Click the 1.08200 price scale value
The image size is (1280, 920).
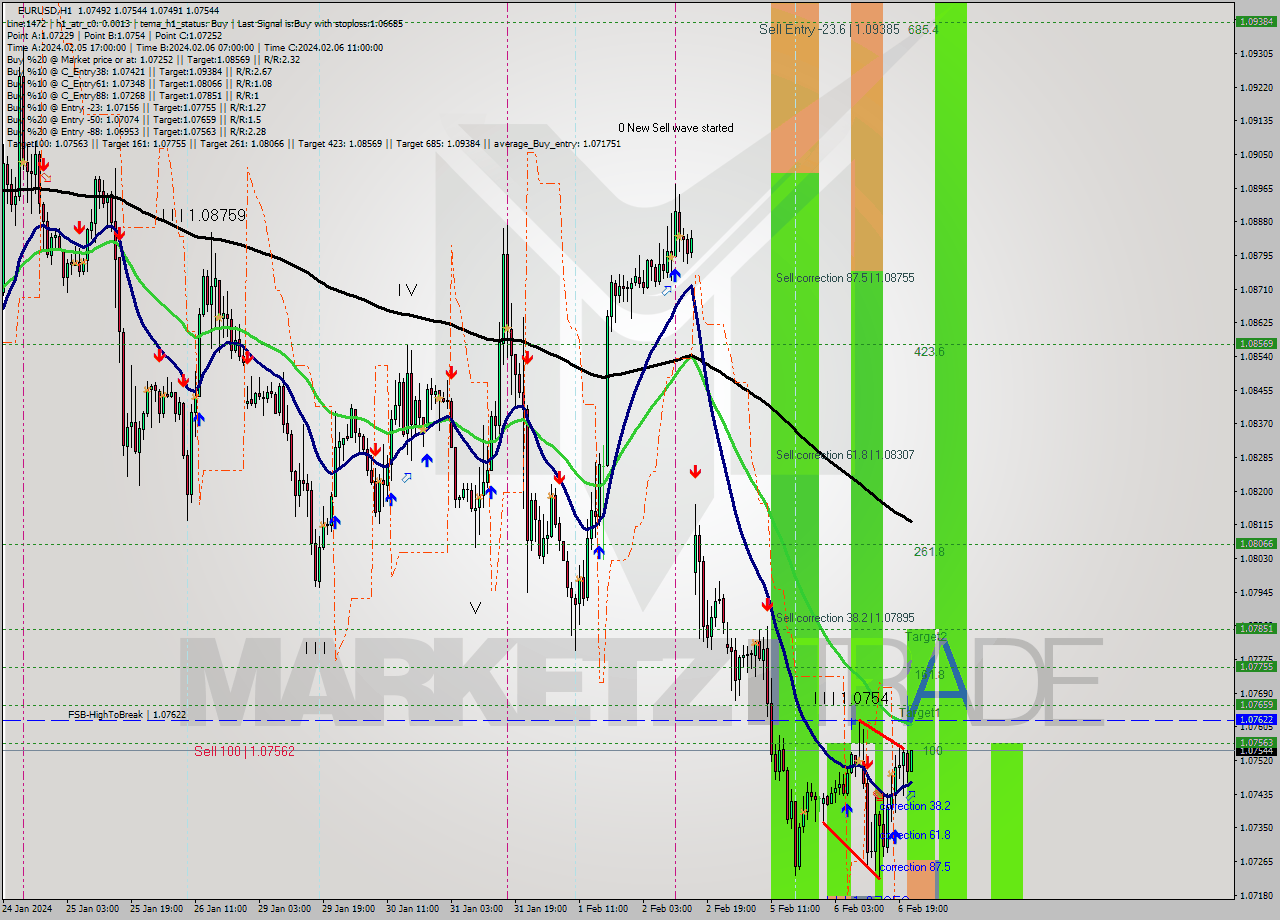(1258, 491)
